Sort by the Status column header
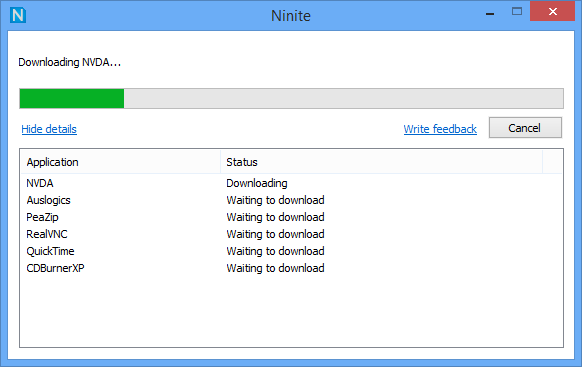The image size is (582, 367). 382,162
